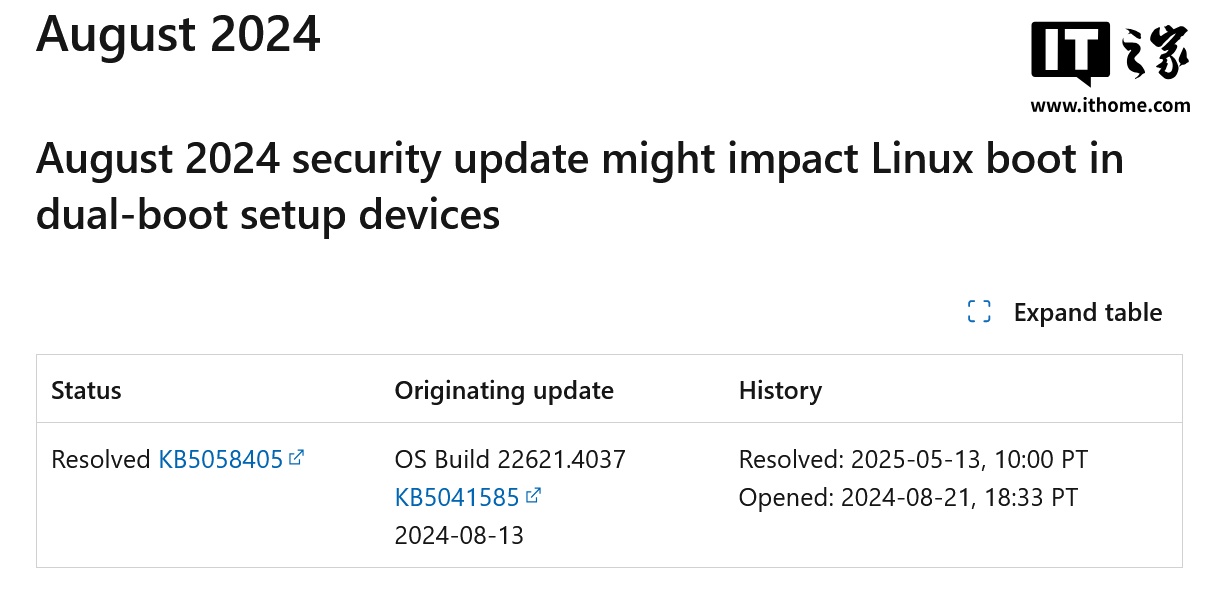Click the 2024-08-13 release date
Screen dimensions: 1209x589
click(x=459, y=535)
